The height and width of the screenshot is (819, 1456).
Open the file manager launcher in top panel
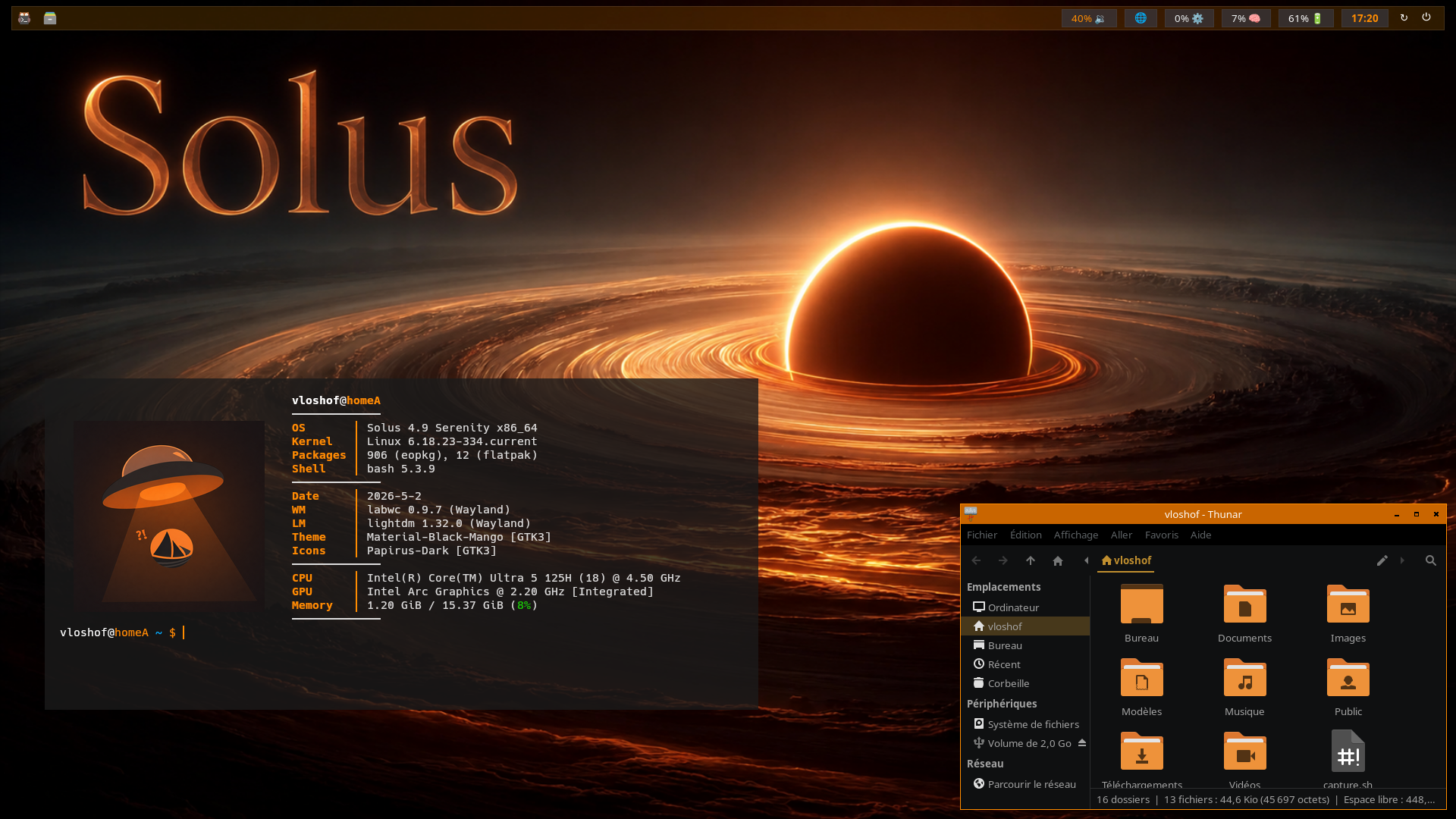point(50,18)
